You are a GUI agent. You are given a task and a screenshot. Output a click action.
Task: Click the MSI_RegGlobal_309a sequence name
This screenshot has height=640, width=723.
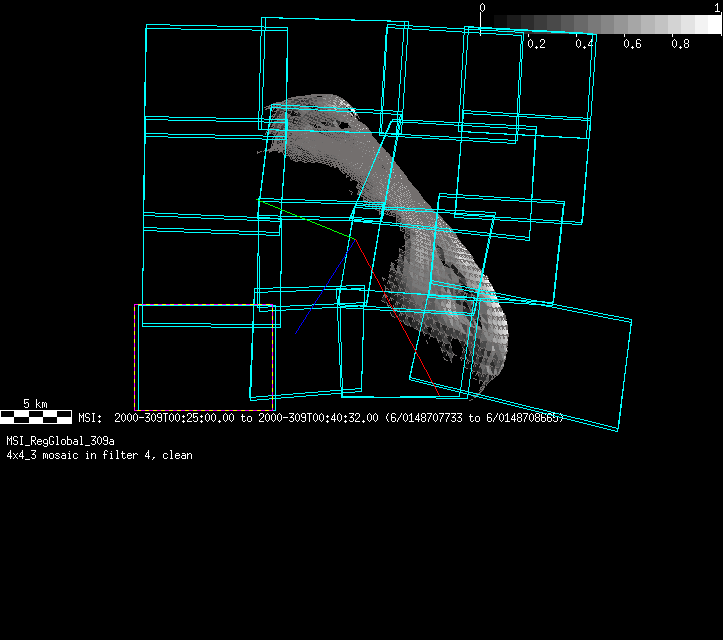pos(60,441)
